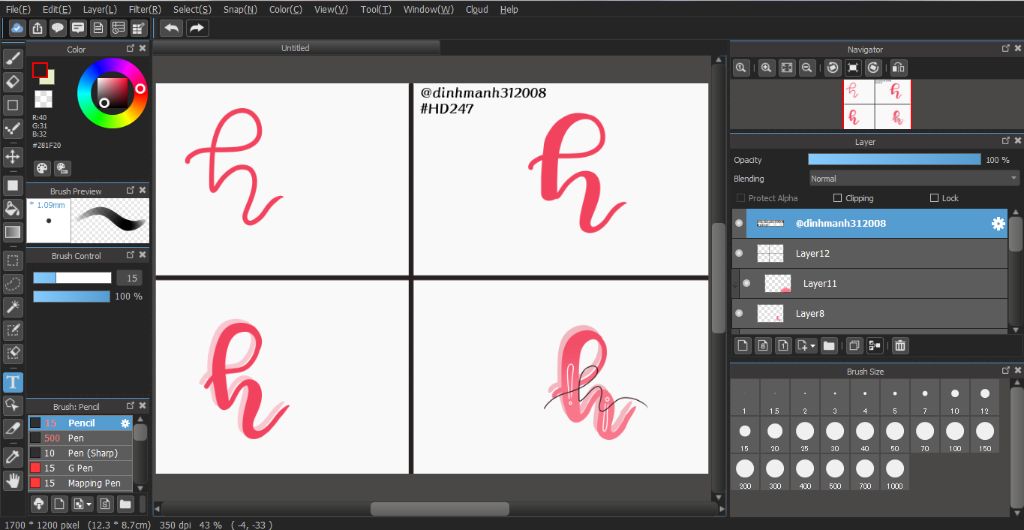Click the export share icon in toolbar
The image size is (1024, 530).
38,28
